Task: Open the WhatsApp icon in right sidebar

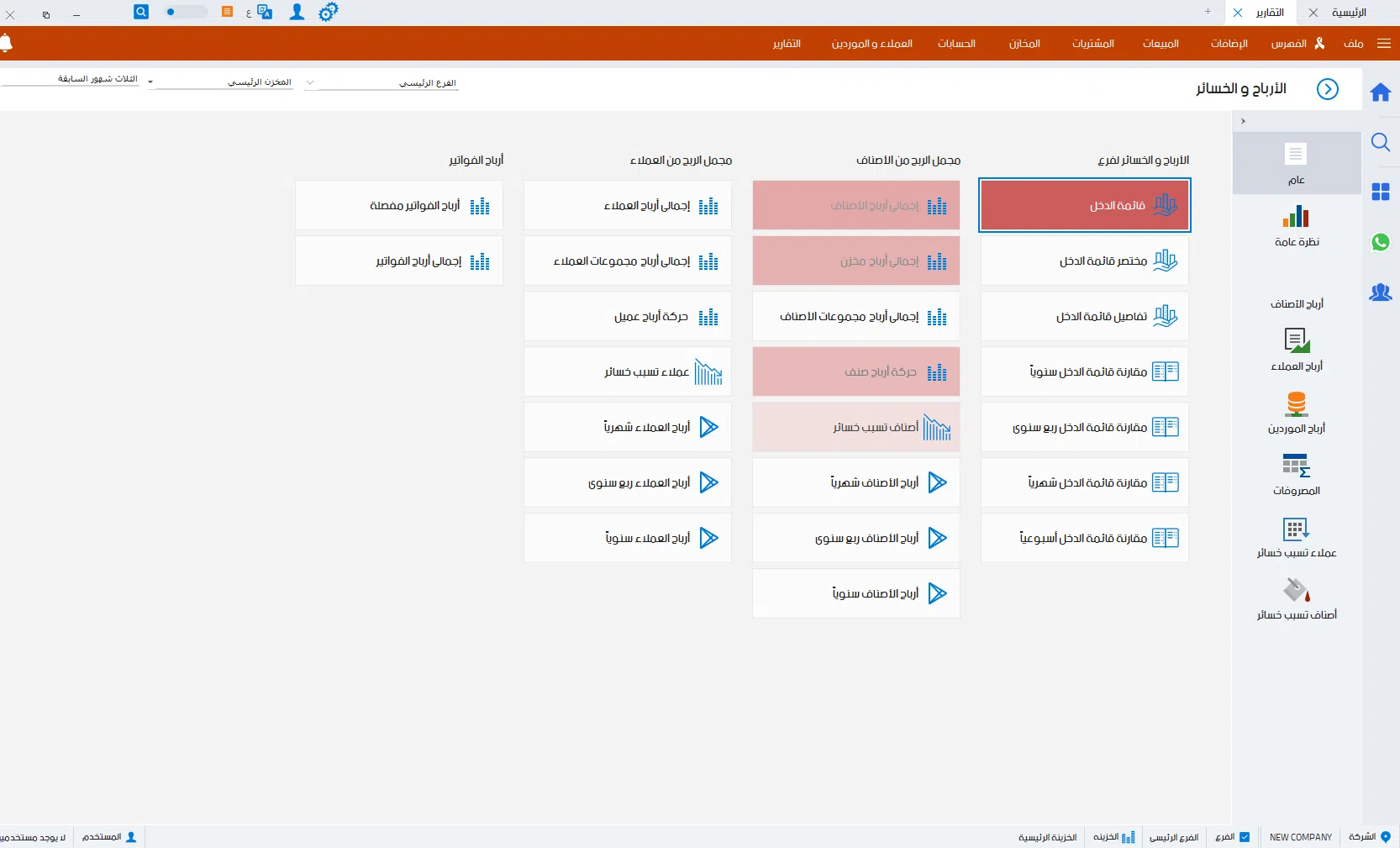Action: pos(1381,242)
